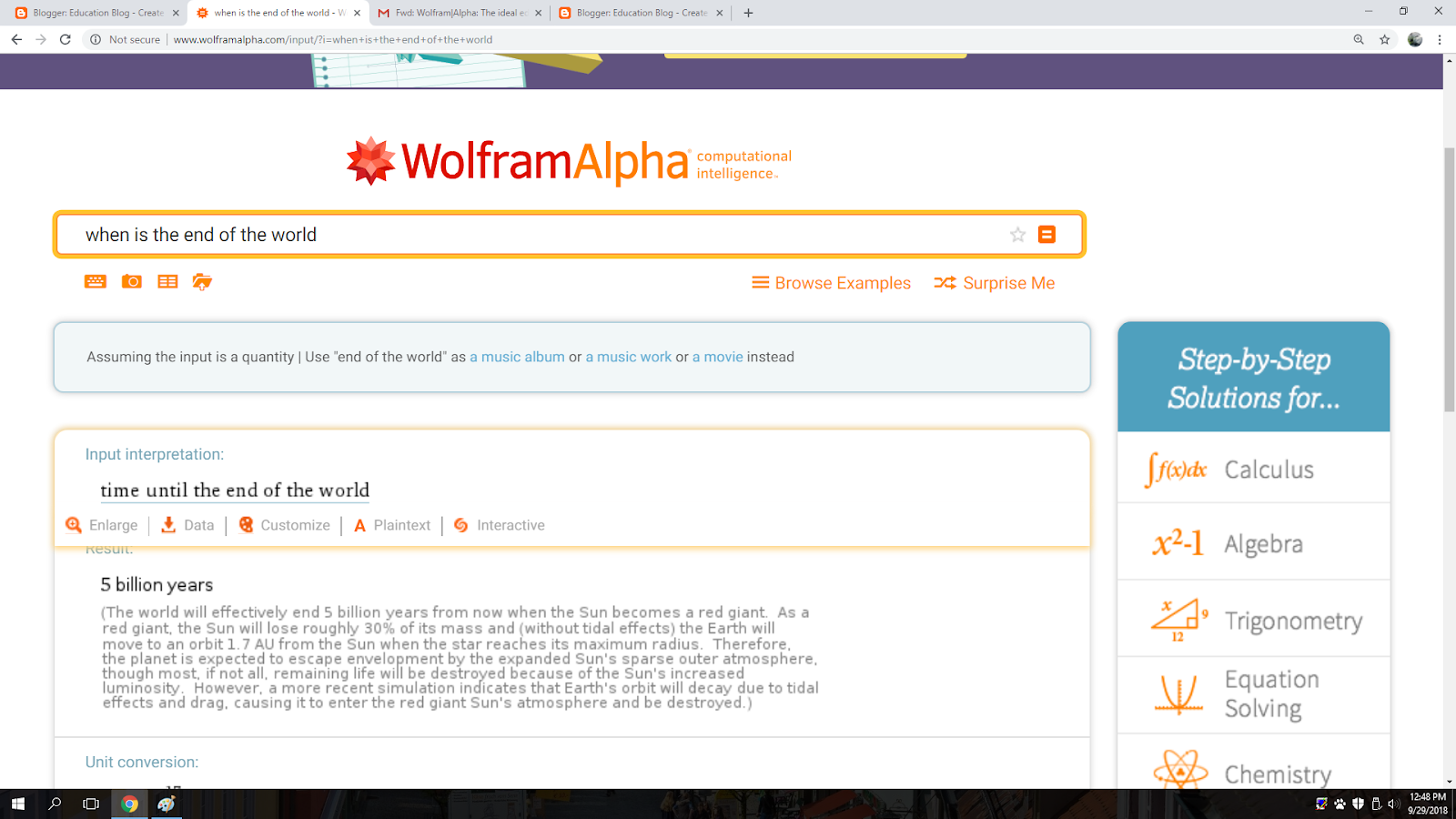Open Calculus step-by-step solutions
The height and width of the screenshot is (819, 1456).
pos(1254,469)
